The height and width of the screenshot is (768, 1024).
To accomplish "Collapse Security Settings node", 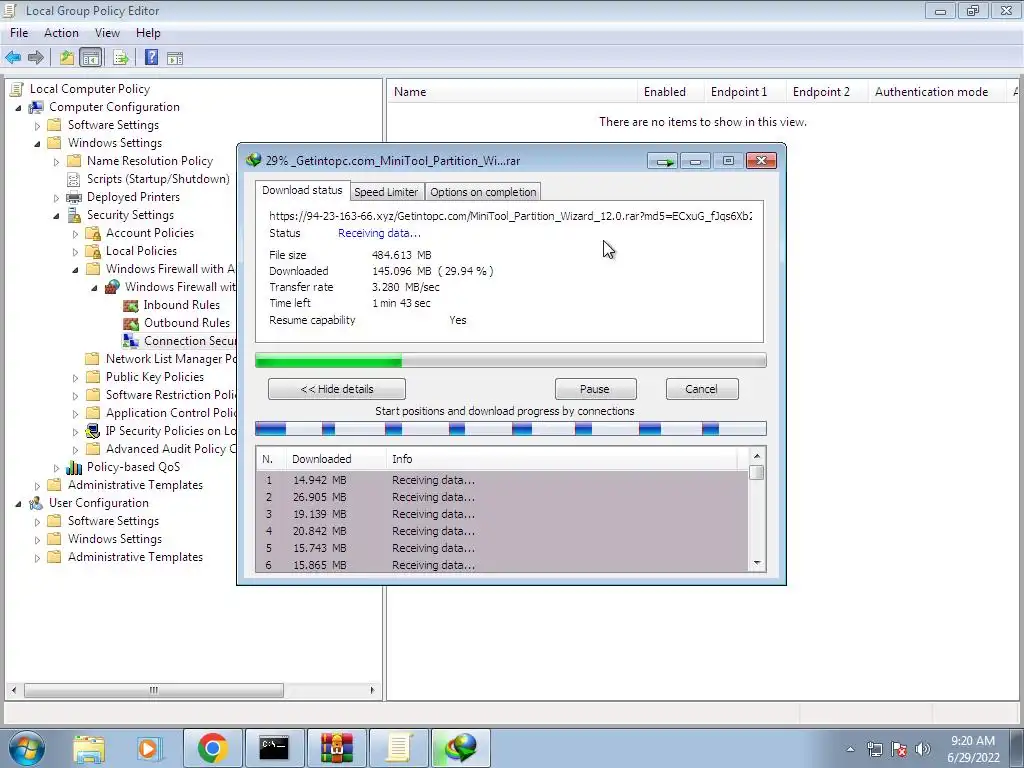I will pyautogui.click(x=56, y=216).
